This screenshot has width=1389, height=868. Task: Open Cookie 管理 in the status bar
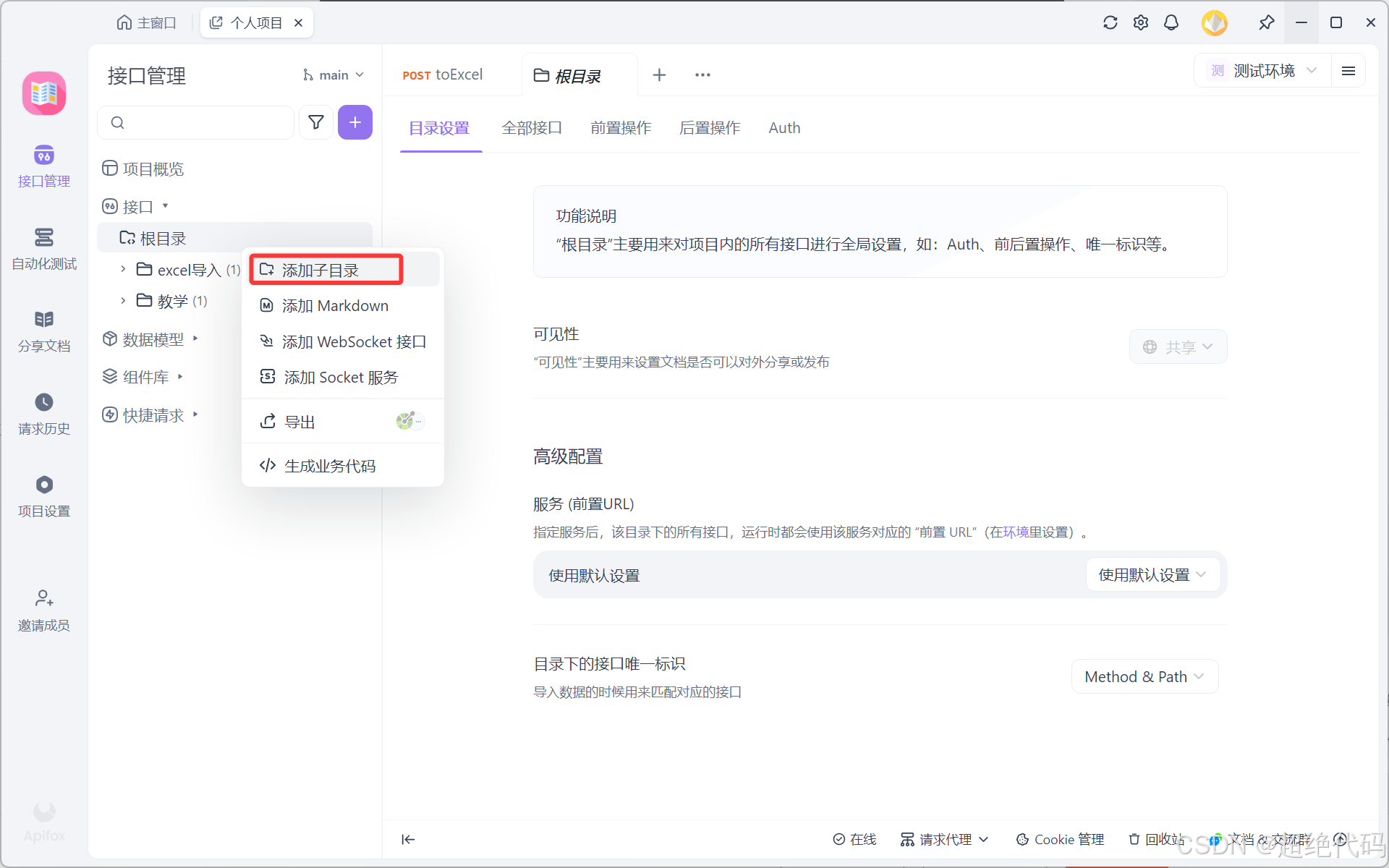(x=1061, y=839)
